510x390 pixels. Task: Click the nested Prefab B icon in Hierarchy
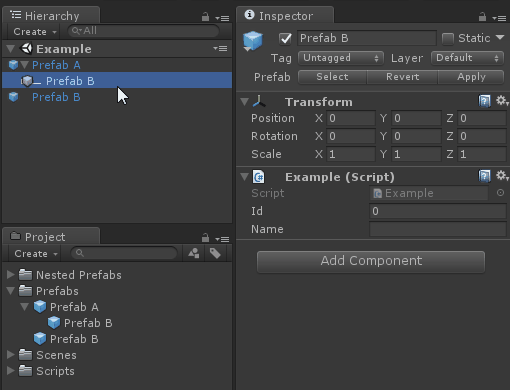point(27,81)
